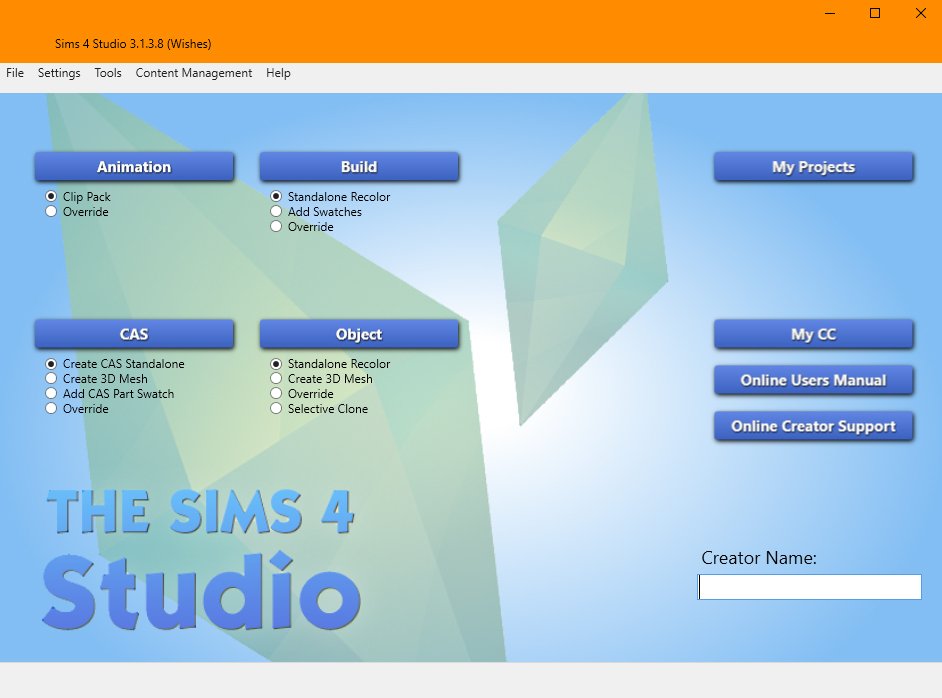Click the Animation button
The height and width of the screenshot is (698, 942).
click(x=134, y=167)
